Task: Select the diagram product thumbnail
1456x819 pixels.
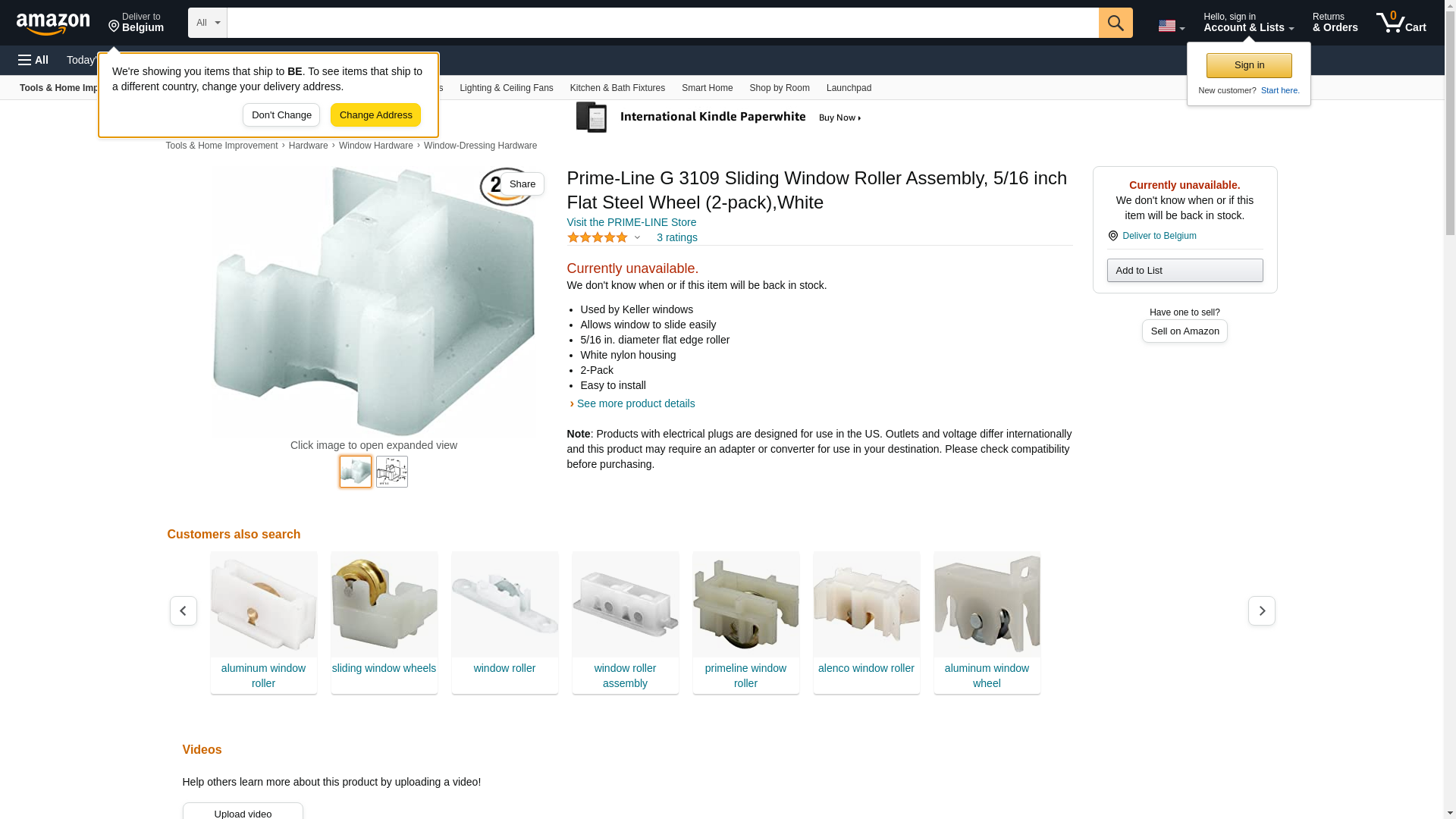Action: pos(392,472)
